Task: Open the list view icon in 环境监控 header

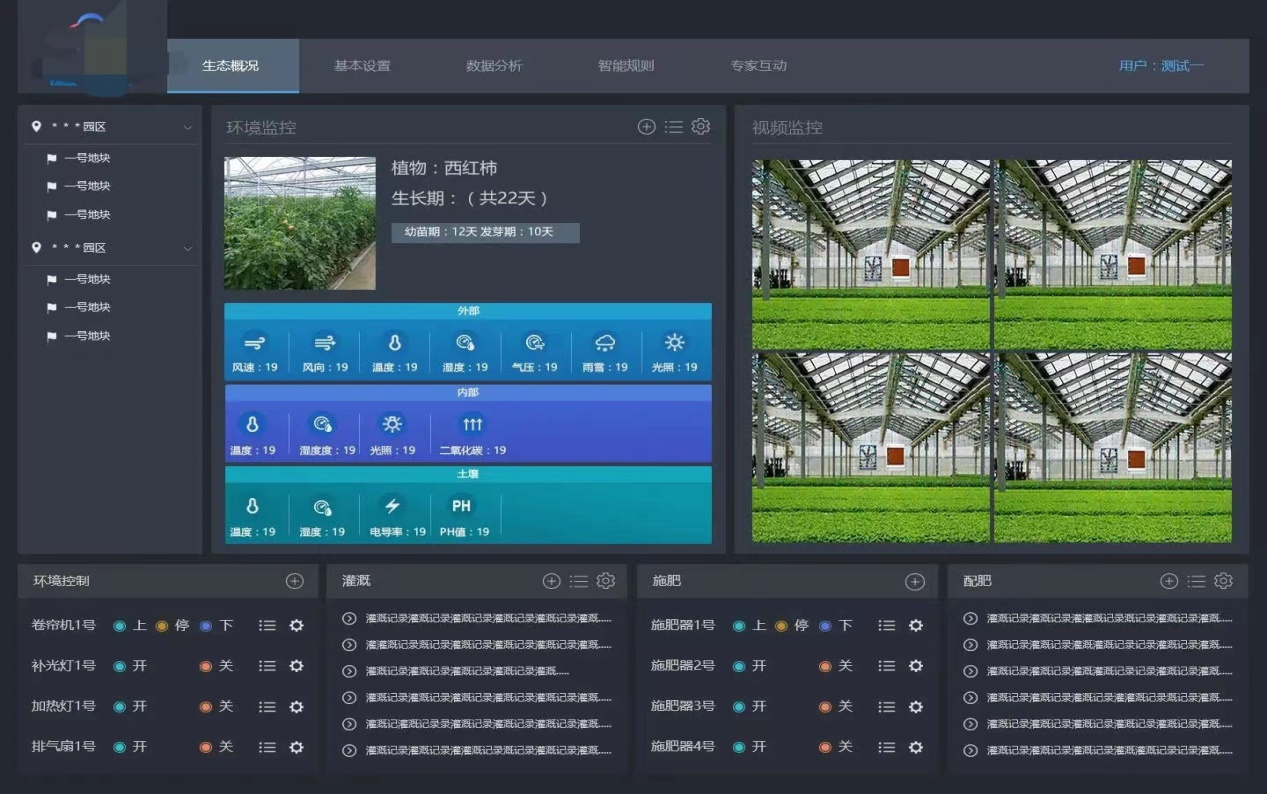Action: [x=674, y=127]
